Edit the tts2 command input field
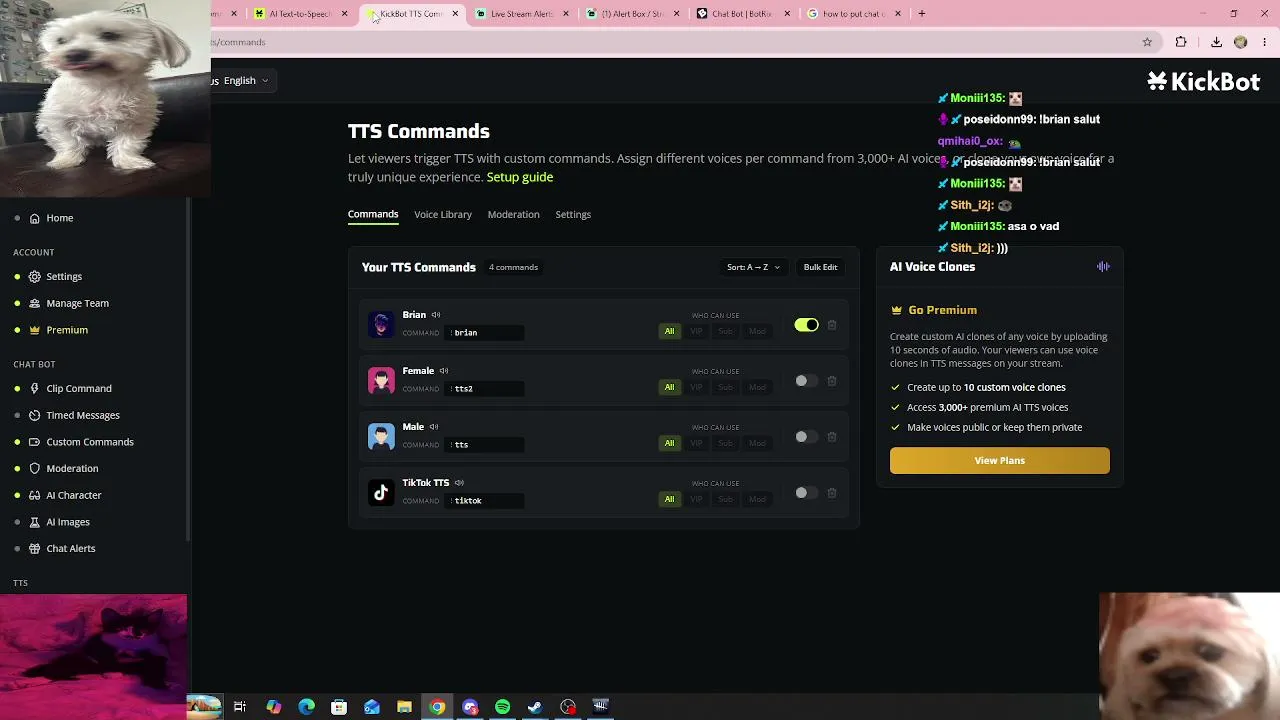Image resolution: width=1280 pixels, height=720 pixels. (486, 388)
